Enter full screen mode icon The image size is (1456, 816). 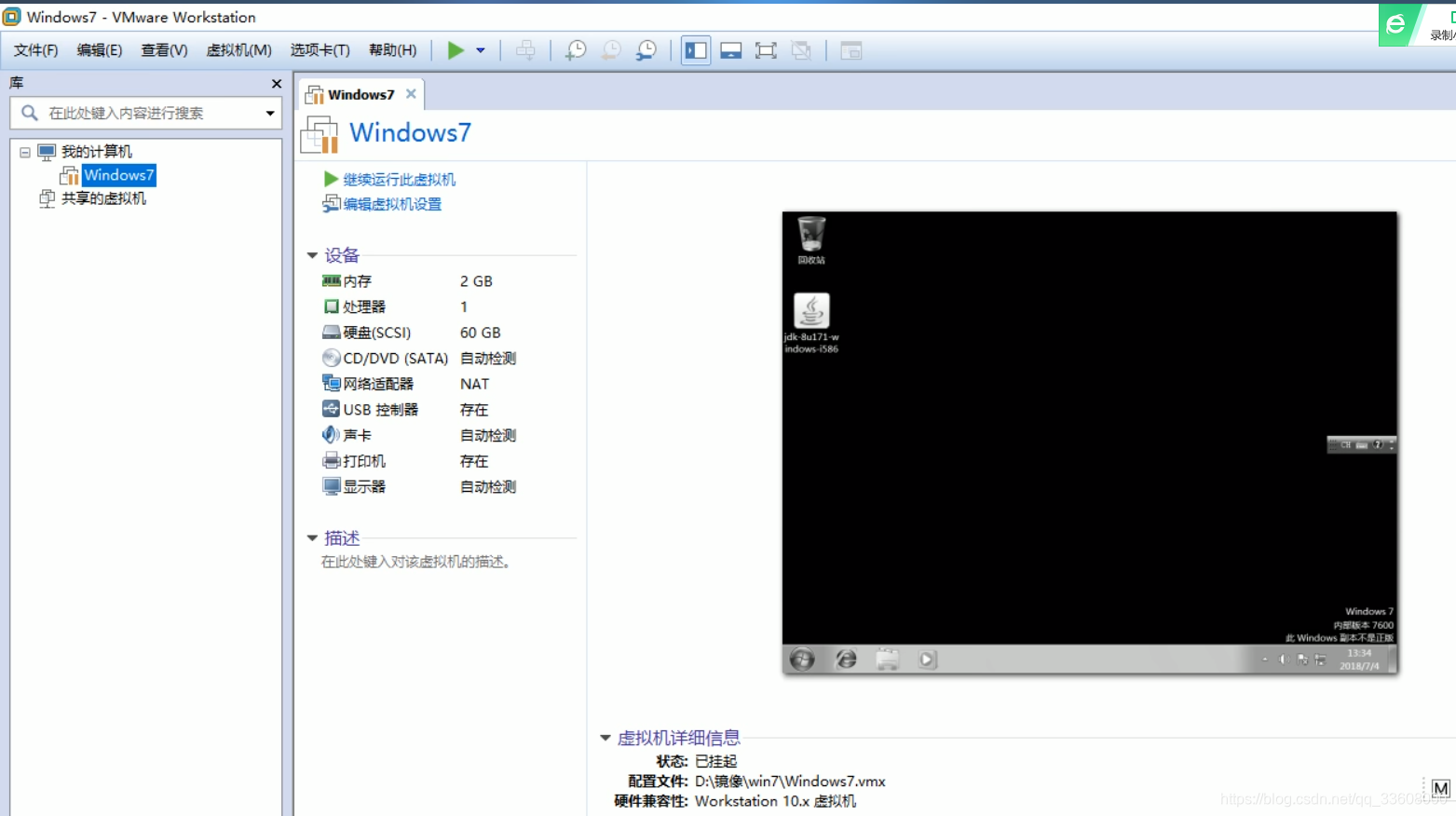point(766,50)
